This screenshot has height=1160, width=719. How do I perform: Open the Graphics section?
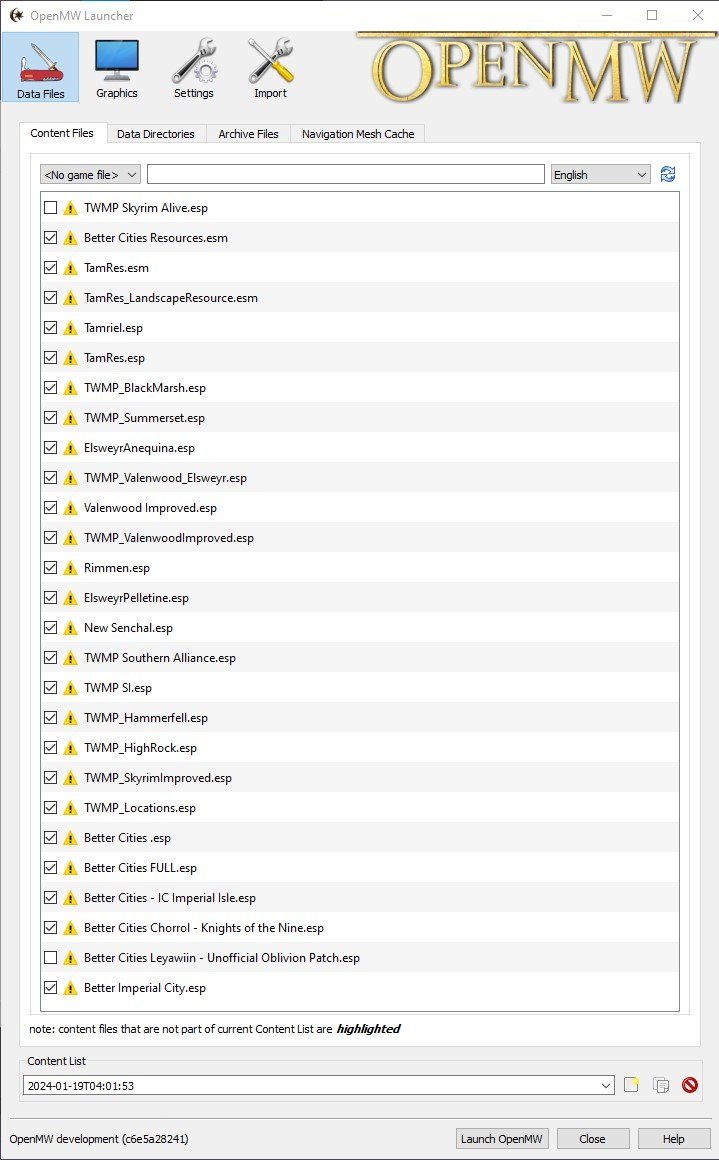[x=117, y=67]
